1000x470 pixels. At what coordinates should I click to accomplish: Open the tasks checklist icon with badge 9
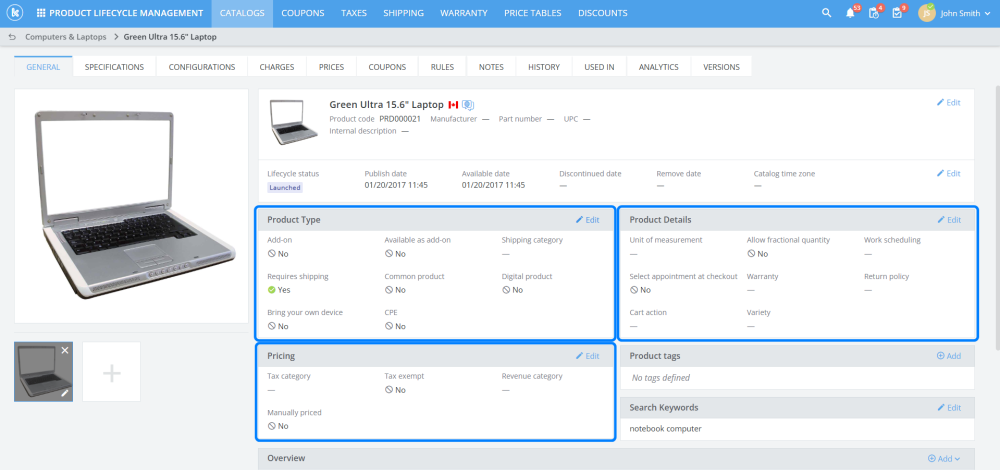(897, 13)
